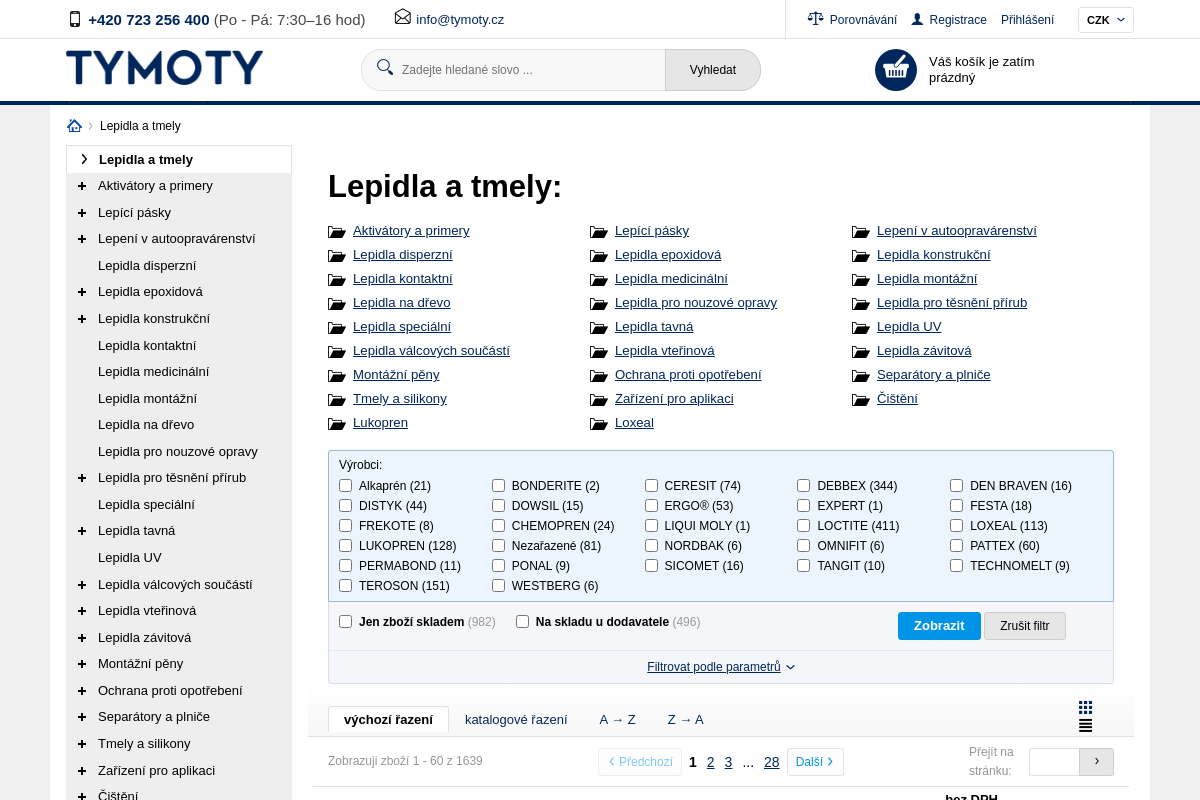
Task: Expand Montážní pěny sidebar plus
Action: point(82,664)
